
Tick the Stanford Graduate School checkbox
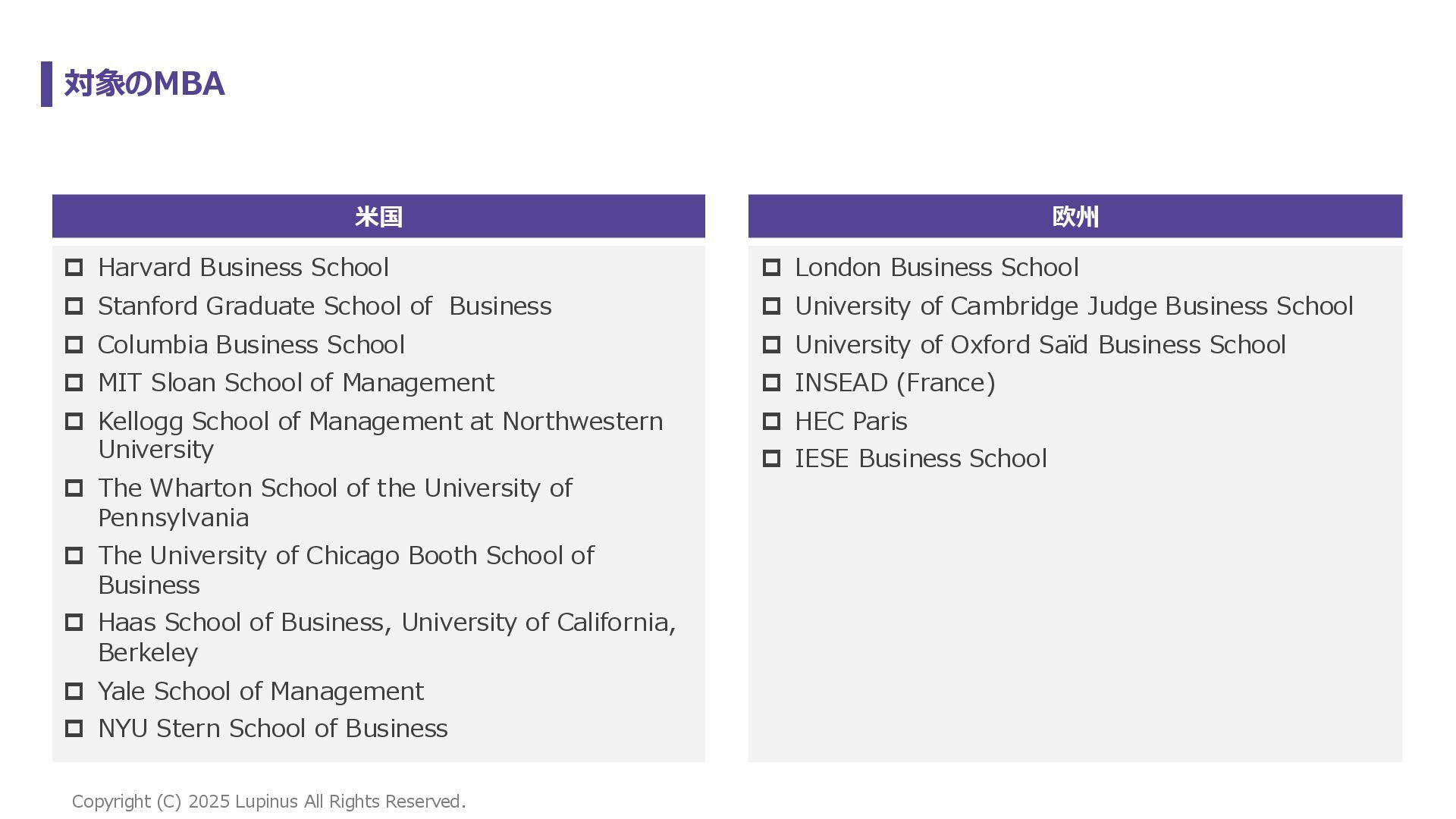[74, 306]
